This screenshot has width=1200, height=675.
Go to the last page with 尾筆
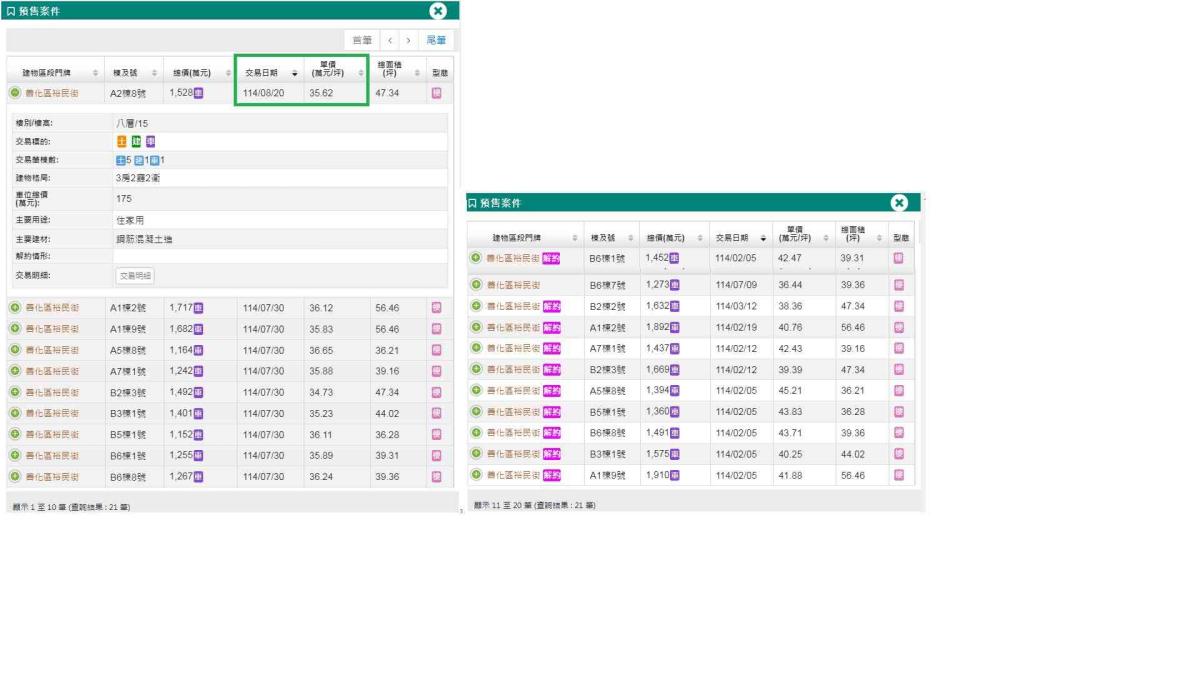tap(437, 40)
